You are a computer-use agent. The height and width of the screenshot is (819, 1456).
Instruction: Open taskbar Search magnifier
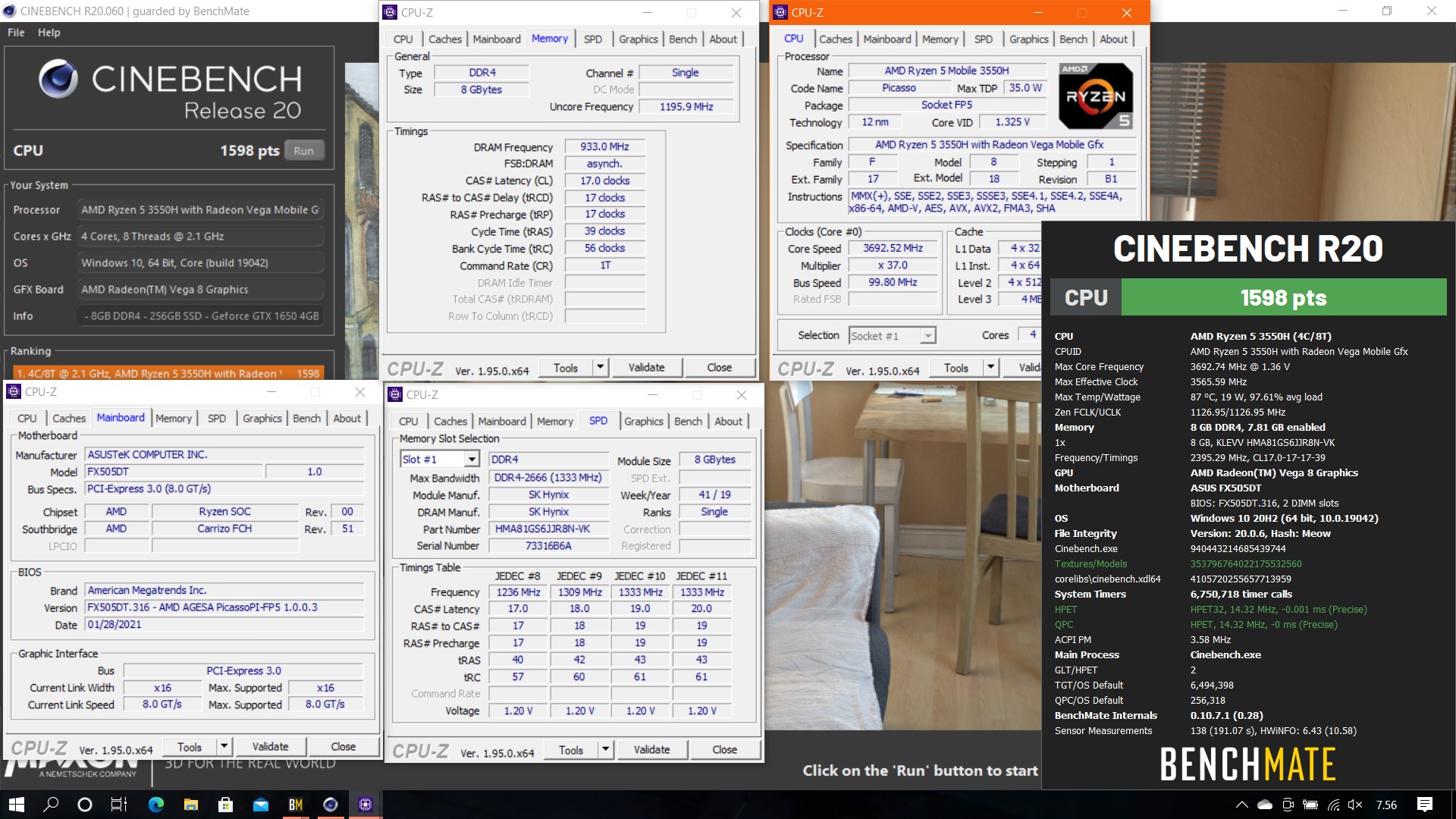tap(51, 805)
